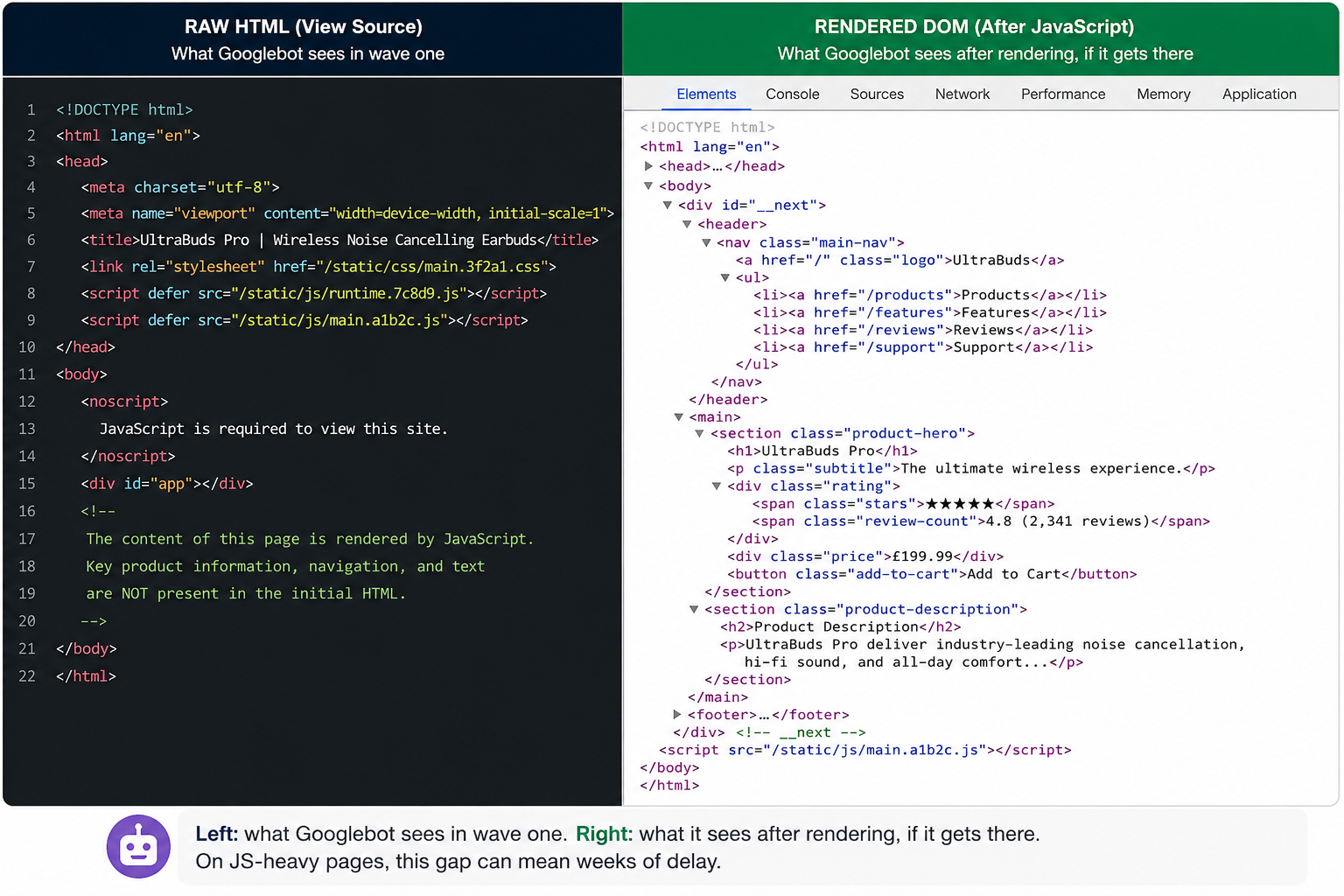Select the h1 UltraBuds Pro line

pos(822,451)
